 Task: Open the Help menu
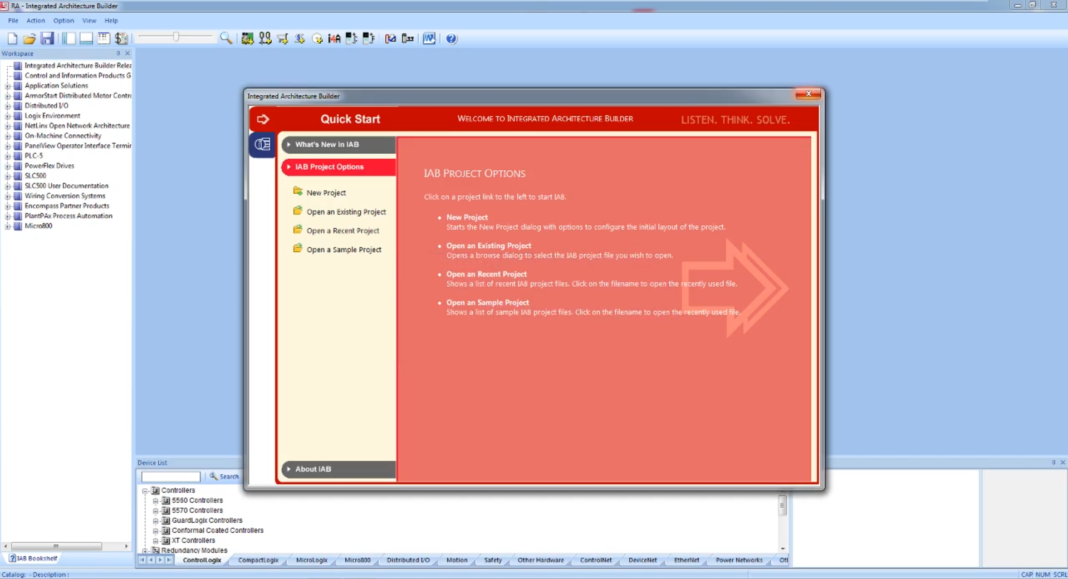(111, 20)
